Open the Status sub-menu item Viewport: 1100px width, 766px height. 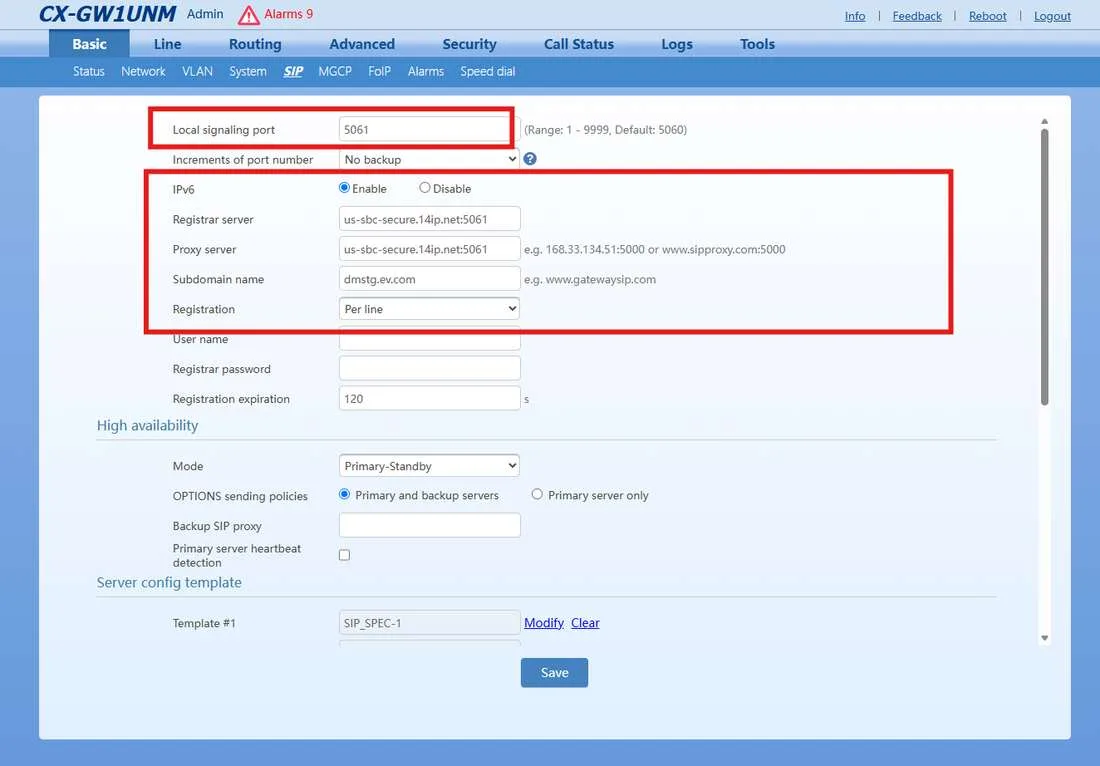click(x=88, y=72)
